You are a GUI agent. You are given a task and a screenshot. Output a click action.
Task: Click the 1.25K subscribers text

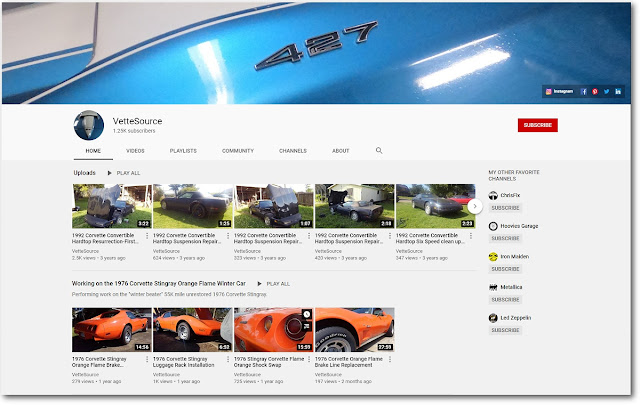pos(134,131)
